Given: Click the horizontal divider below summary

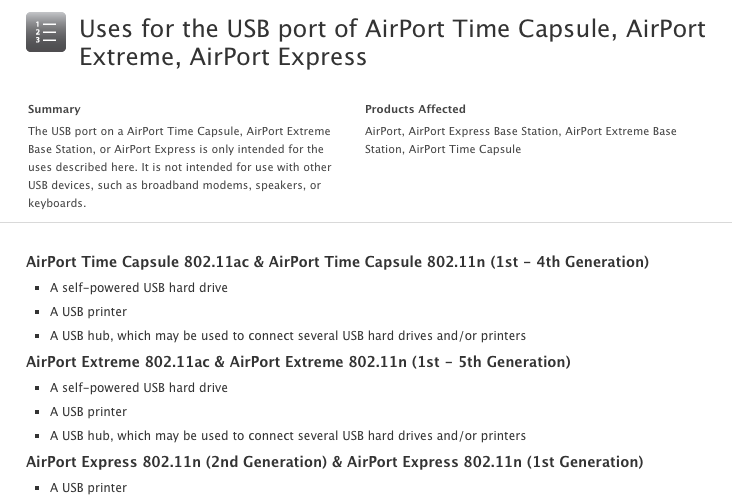Looking at the screenshot, I should (x=366, y=223).
